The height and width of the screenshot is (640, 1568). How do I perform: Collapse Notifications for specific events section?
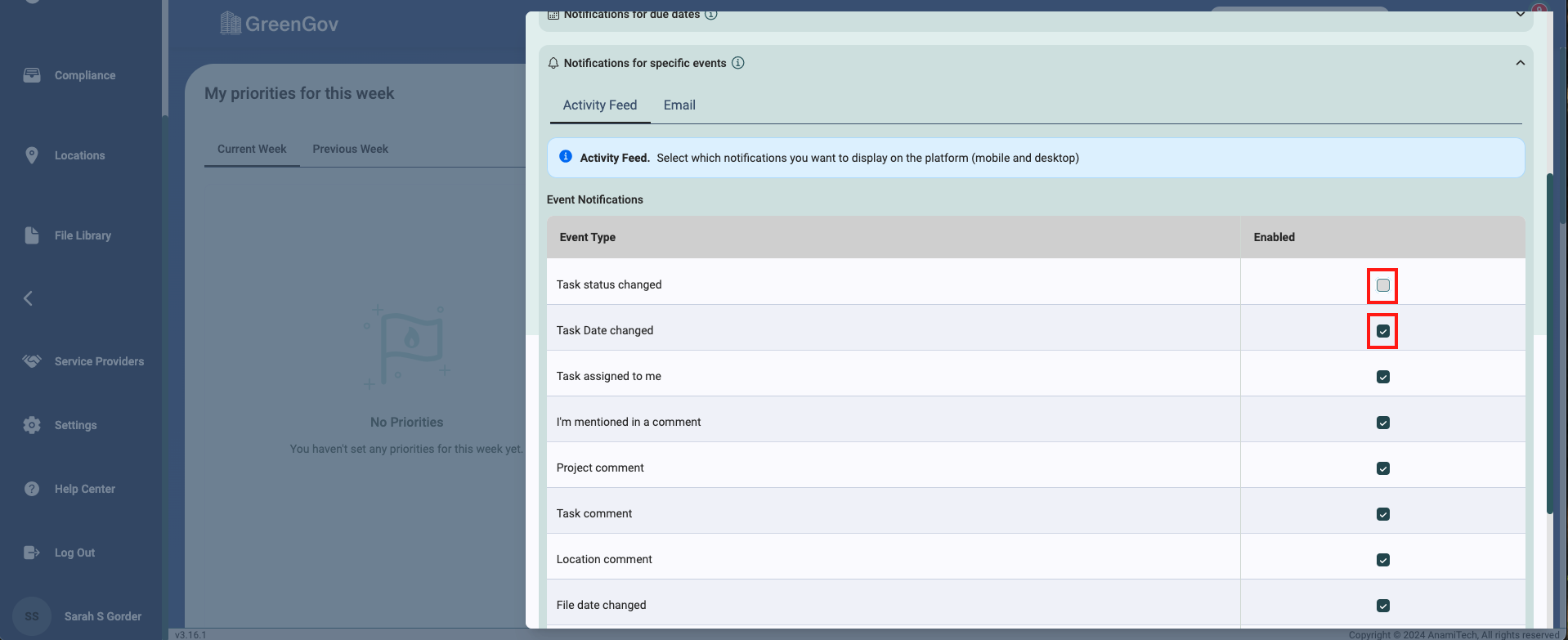pyautogui.click(x=1520, y=63)
